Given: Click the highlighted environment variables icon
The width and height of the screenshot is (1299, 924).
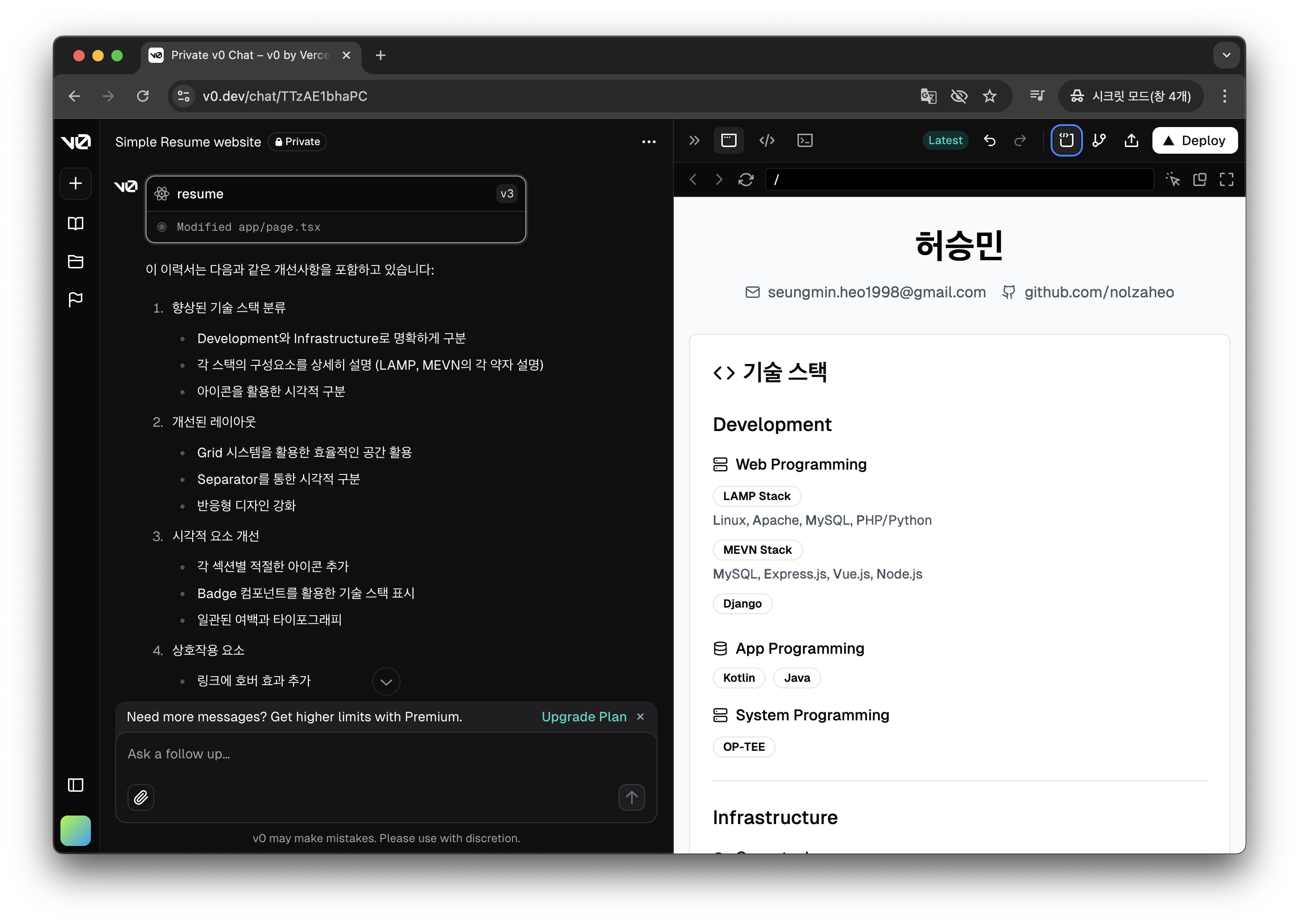Looking at the screenshot, I should 1066,140.
